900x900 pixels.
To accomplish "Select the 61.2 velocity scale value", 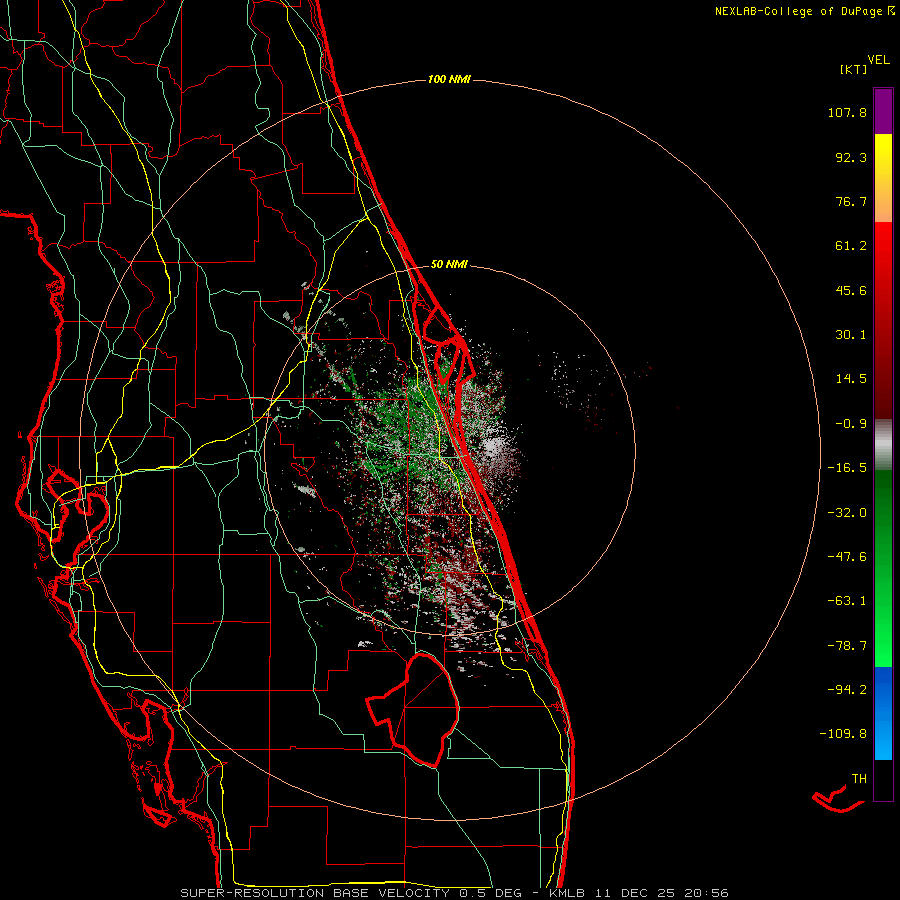I will [x=851, y=246].
